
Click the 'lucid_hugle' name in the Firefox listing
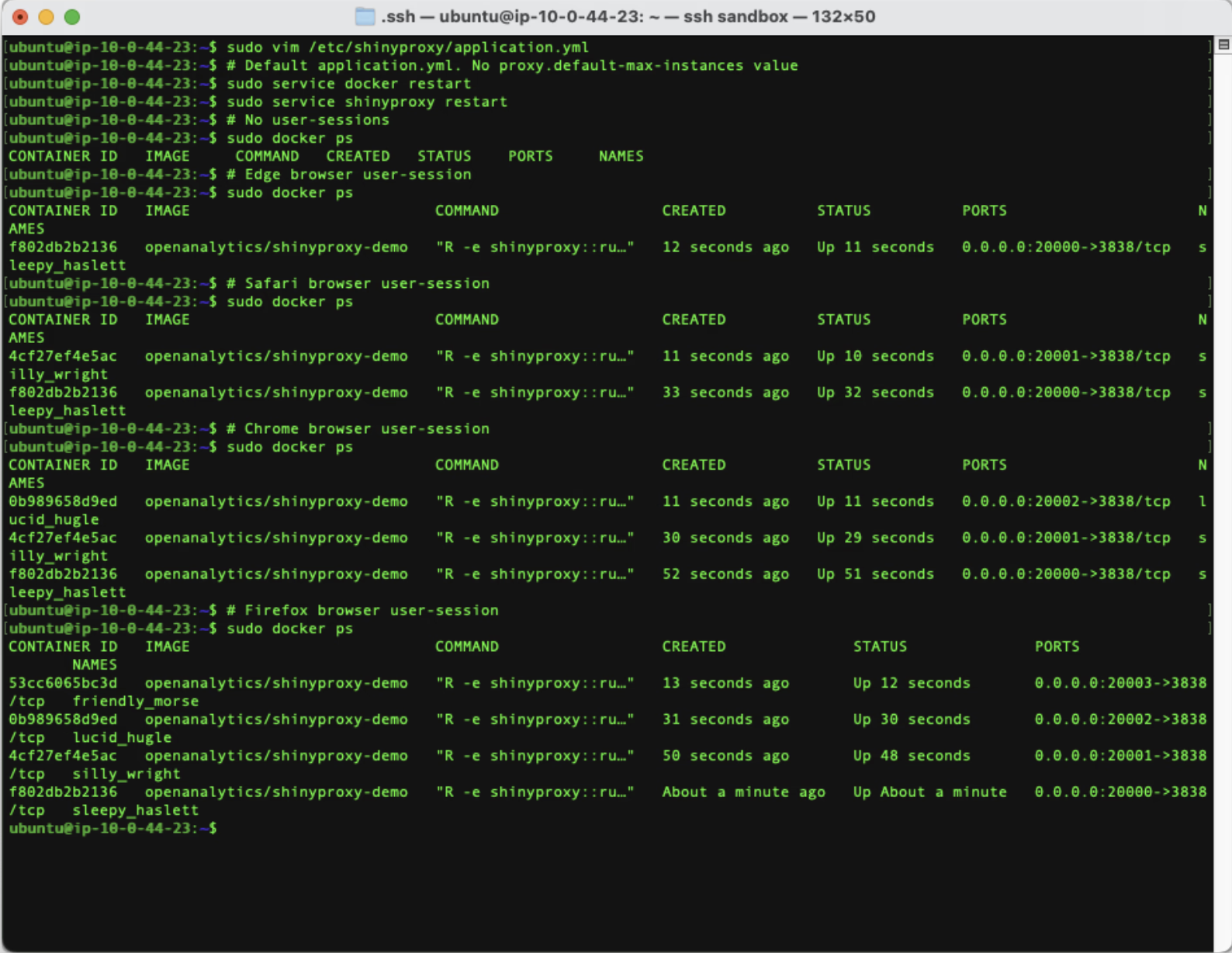tap(122, 738)
